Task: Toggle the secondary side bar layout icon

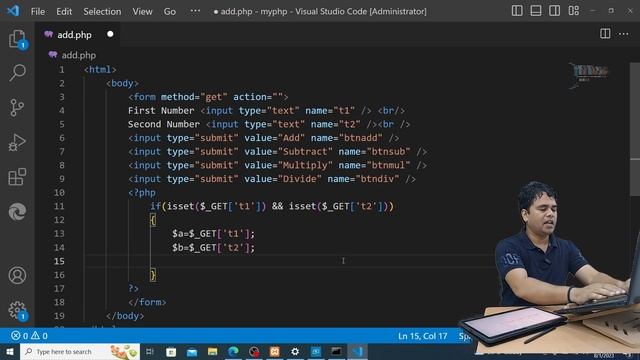Action: [x=555, y=11]
